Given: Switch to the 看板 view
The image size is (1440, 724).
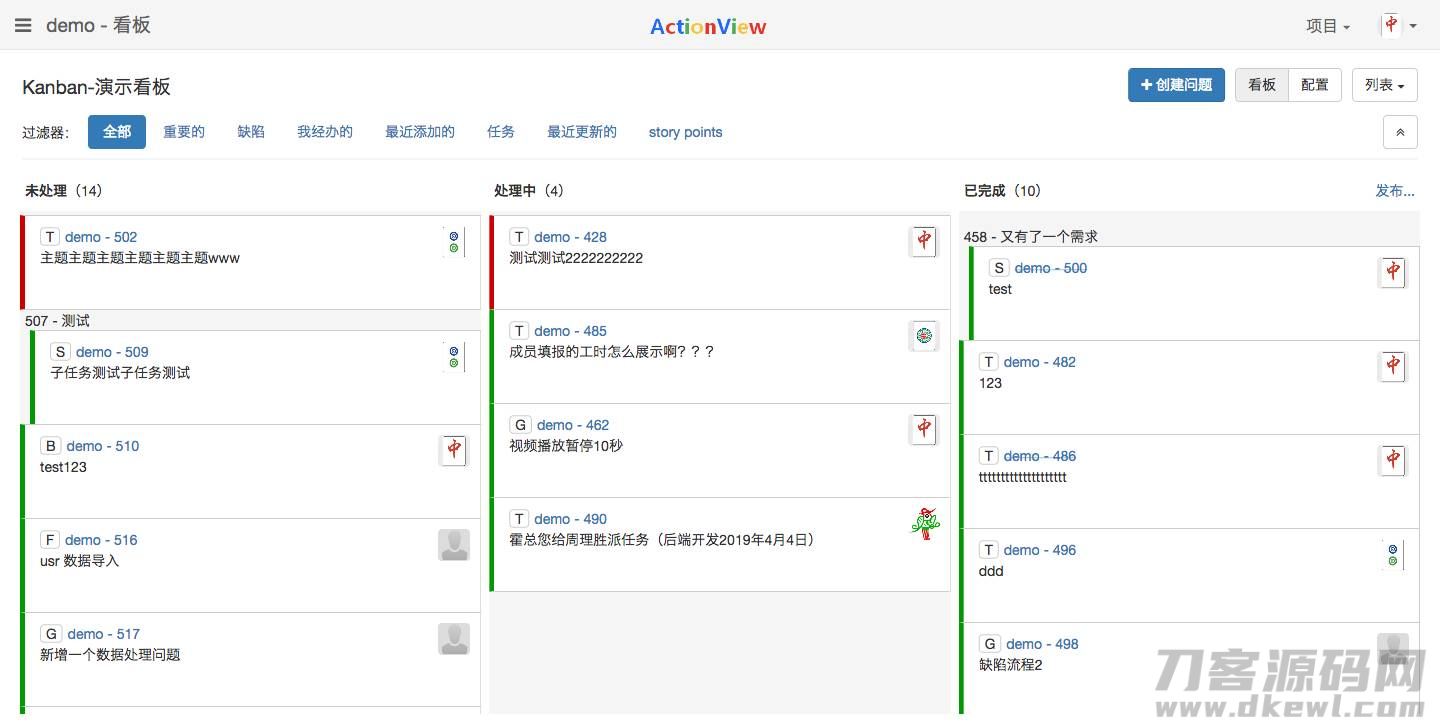Looking at the screenshot, I should (x=1262, y=85).
